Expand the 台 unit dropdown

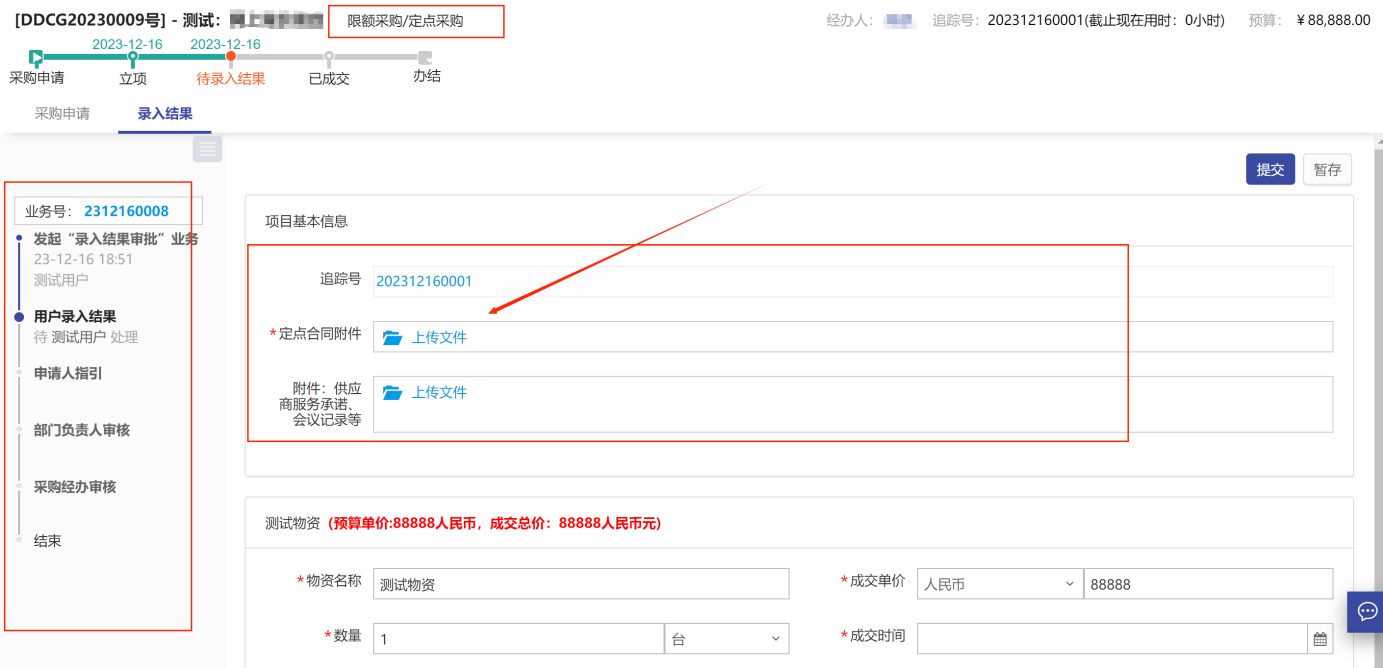click(726, 639)
